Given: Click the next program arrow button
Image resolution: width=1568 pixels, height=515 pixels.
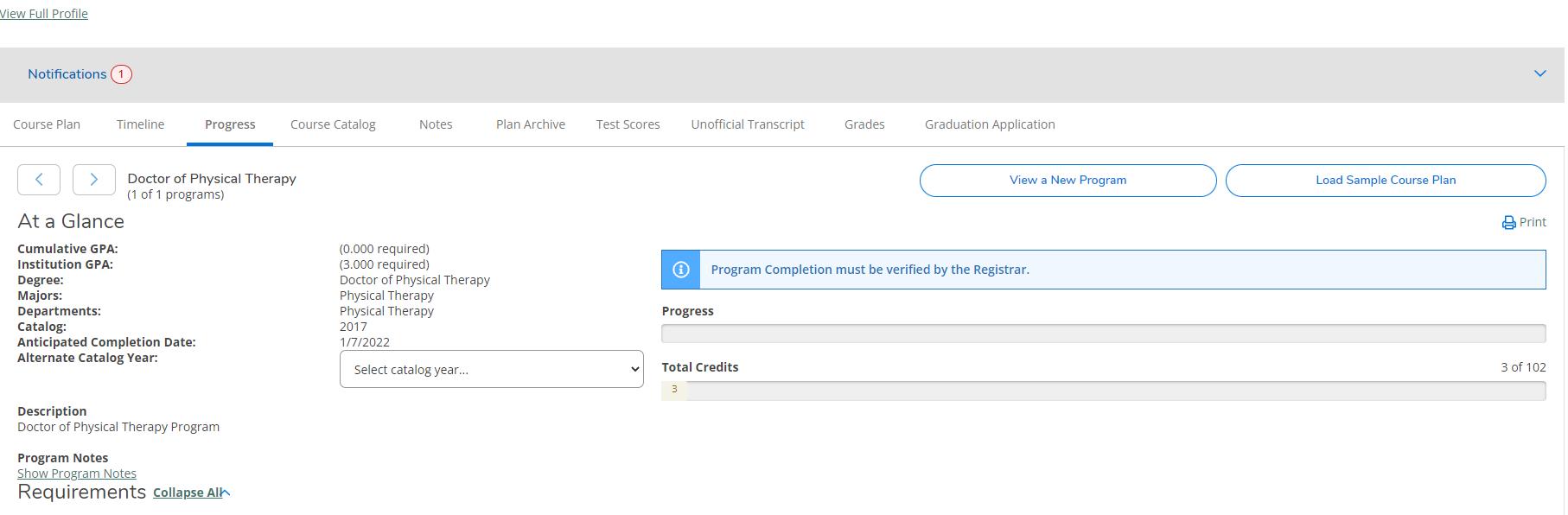Looking at the screenshot, I should [93, 180].
